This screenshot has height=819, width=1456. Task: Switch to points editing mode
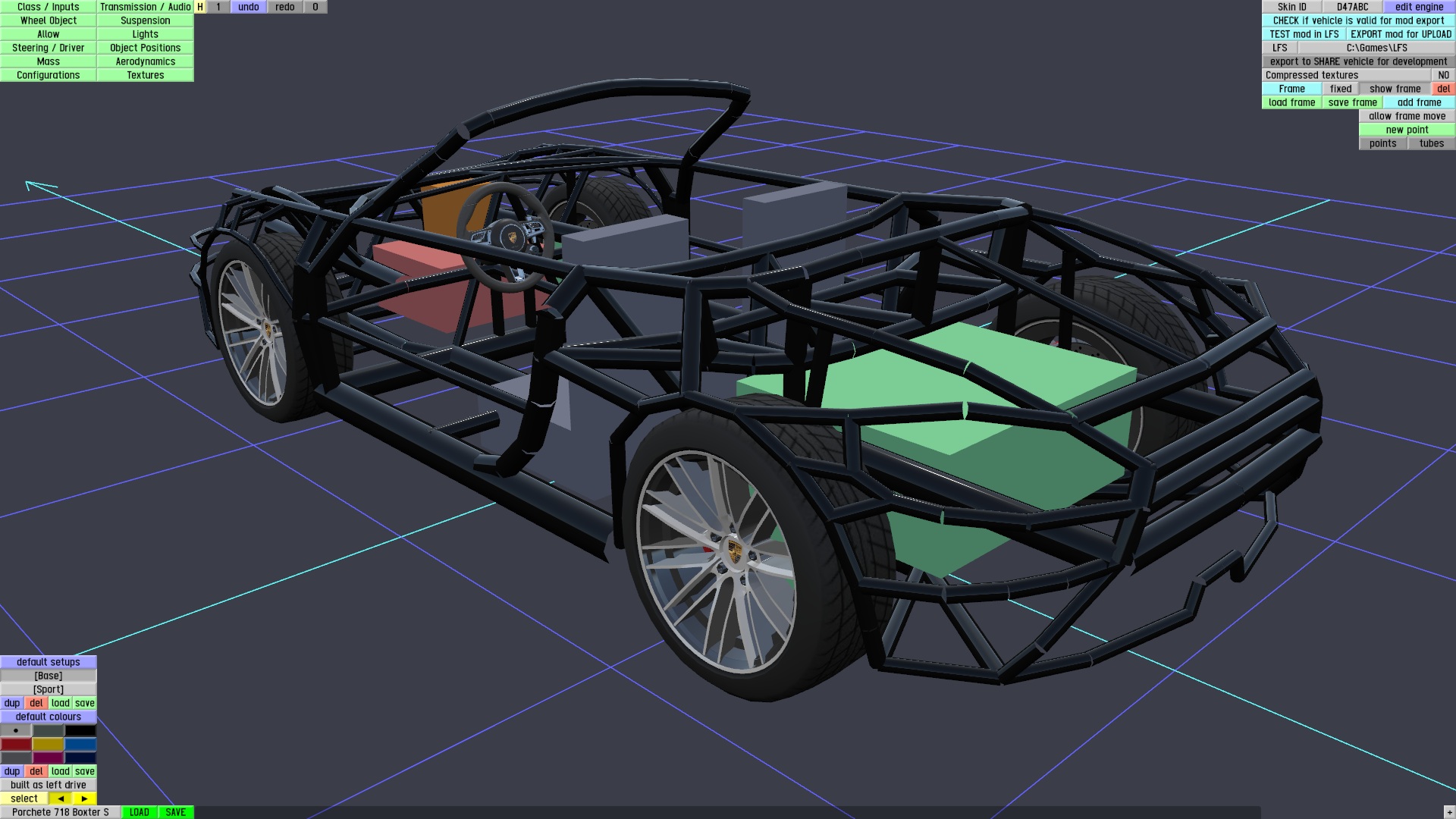[1382, 143]
